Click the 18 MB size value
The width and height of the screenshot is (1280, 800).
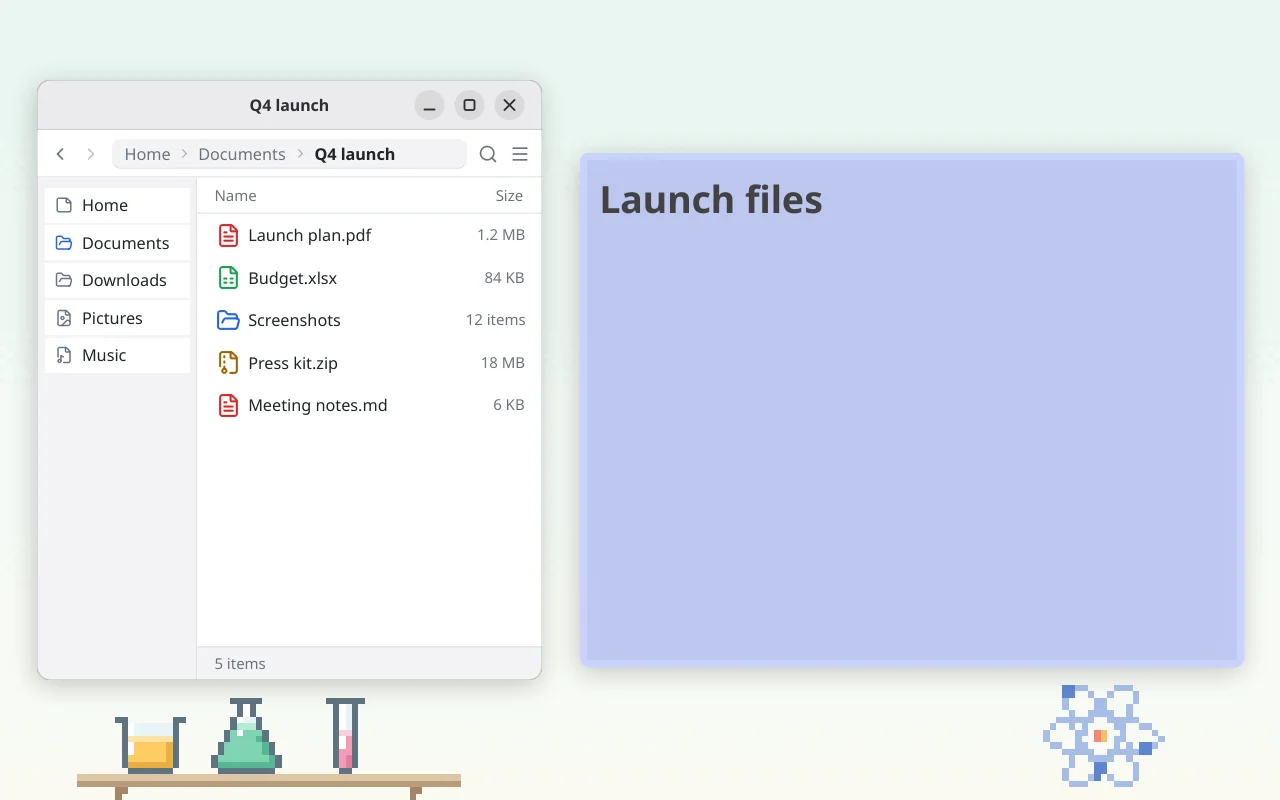click(503, 363)
